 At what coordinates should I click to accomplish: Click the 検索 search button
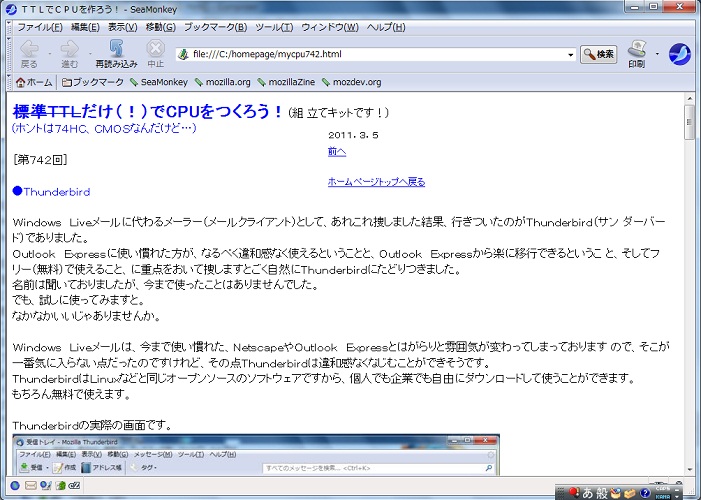(599, 54)
